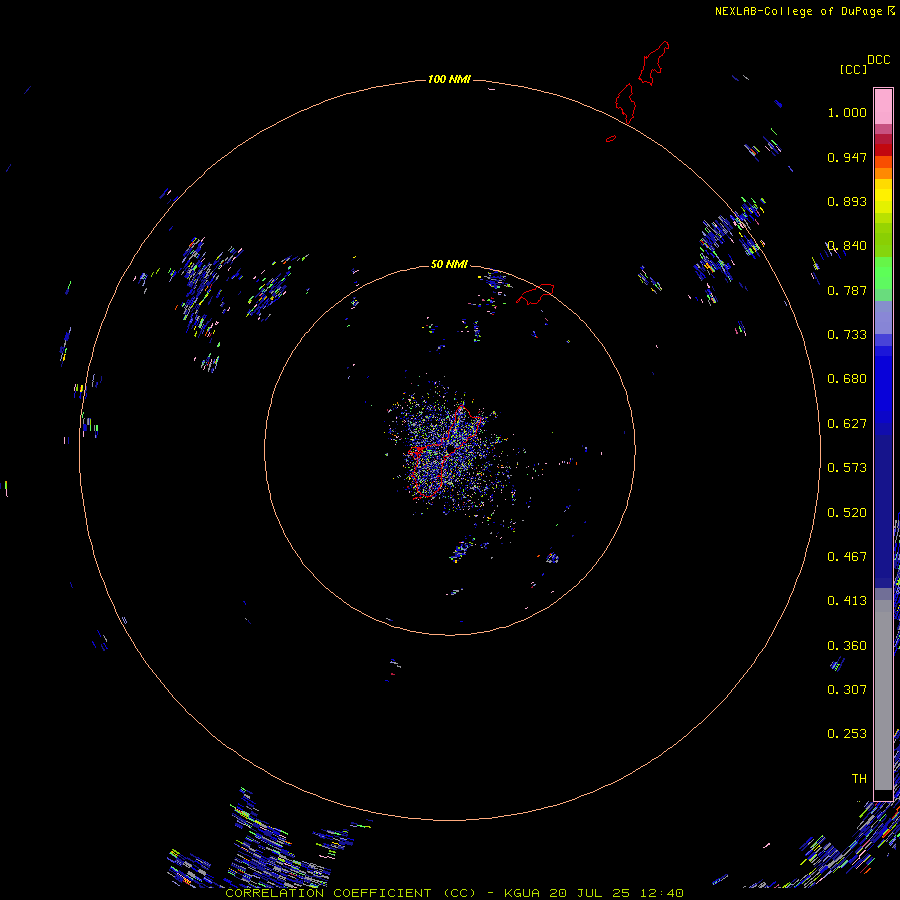Viewport: 900px width, 900px height.
Task: Click the NEXLAB-College of DuPage credit text
Action: pos(804,11)
